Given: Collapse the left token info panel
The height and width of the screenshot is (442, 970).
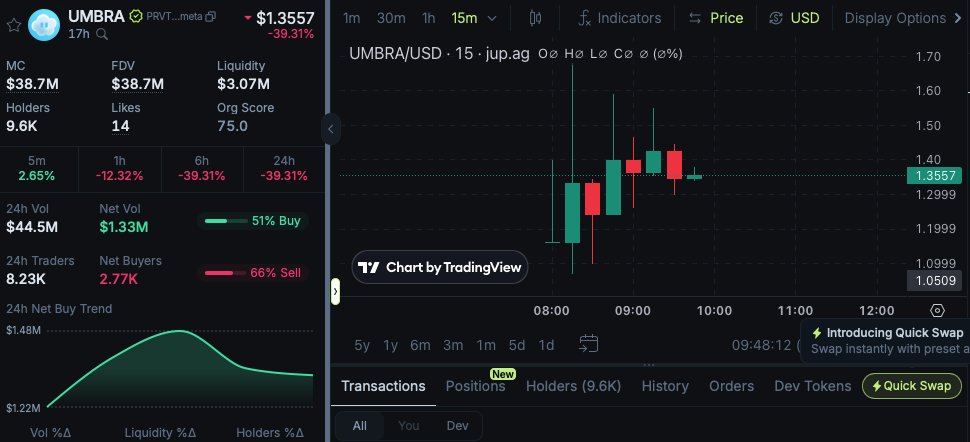Looking at the screenshot, I should [330, 127].
